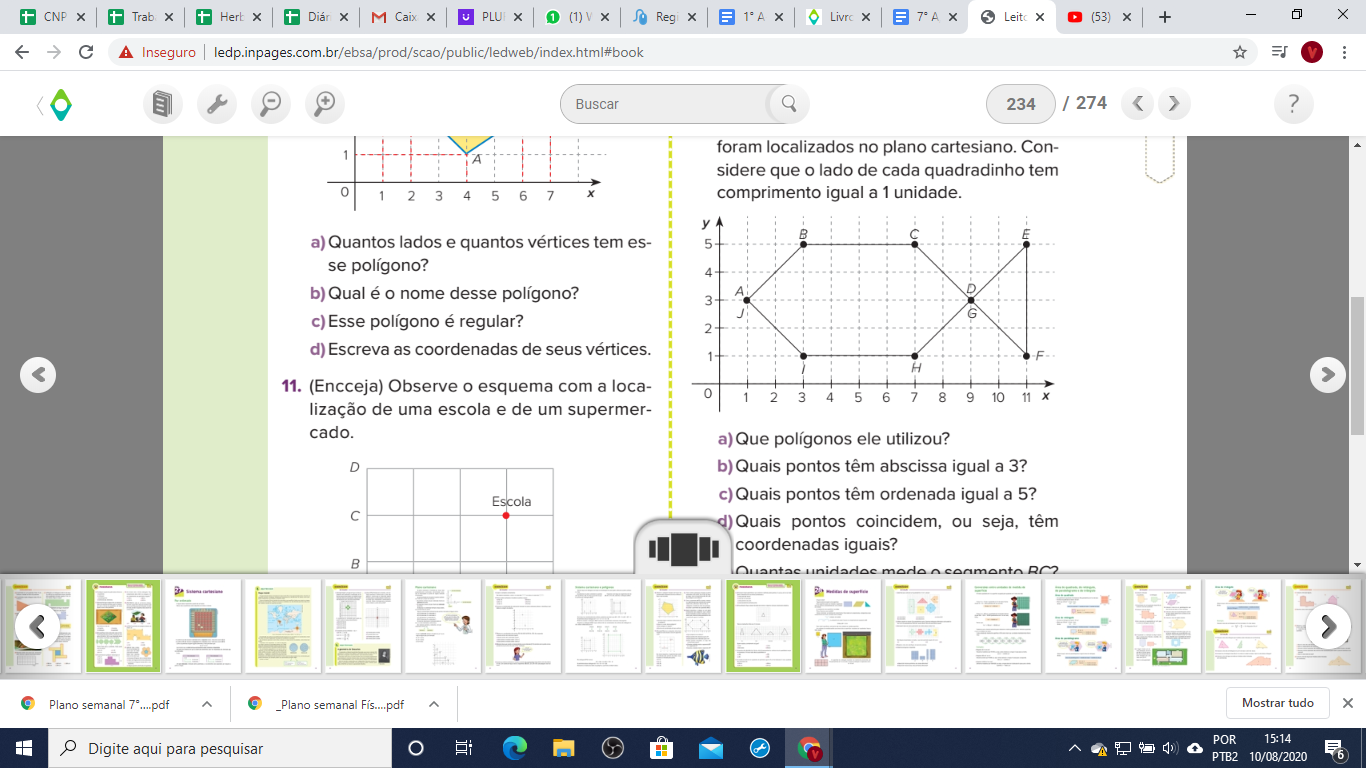The image size is (1366, 768).
Task: Click the green reader logo
Action: pyautogui.click(x=61, y=104)
